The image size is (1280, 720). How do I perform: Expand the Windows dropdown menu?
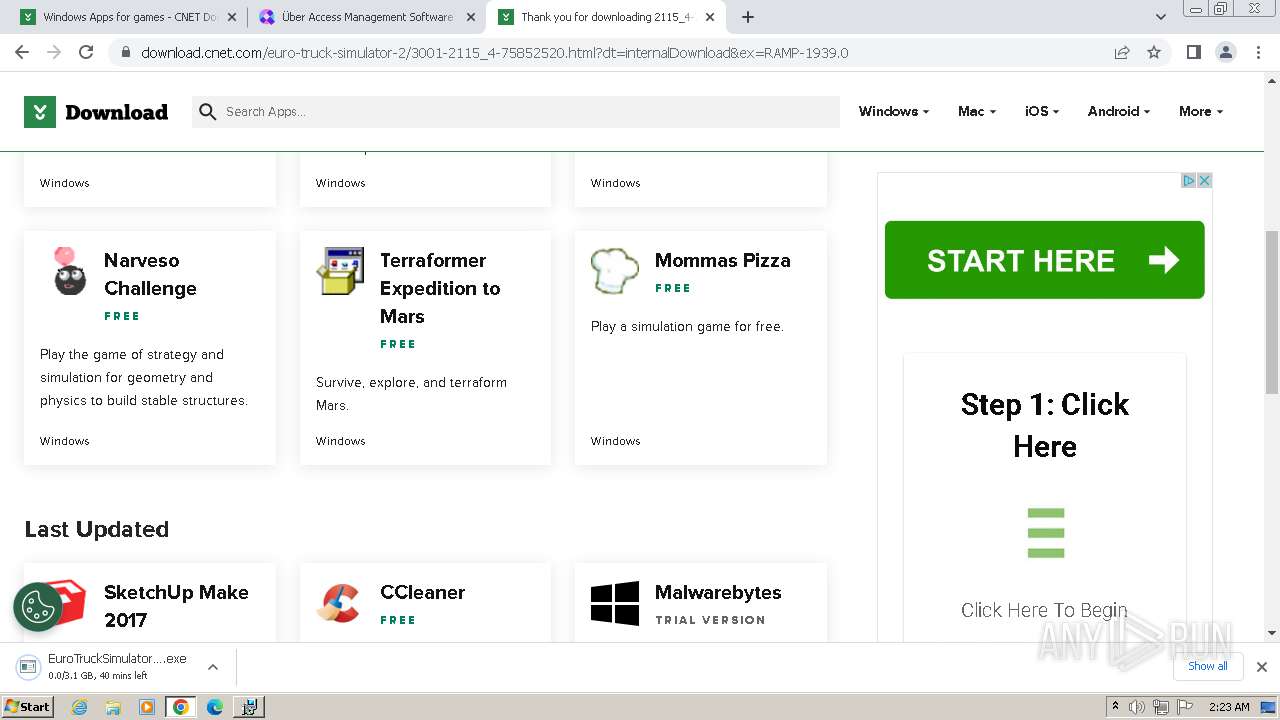click(893, 111)
